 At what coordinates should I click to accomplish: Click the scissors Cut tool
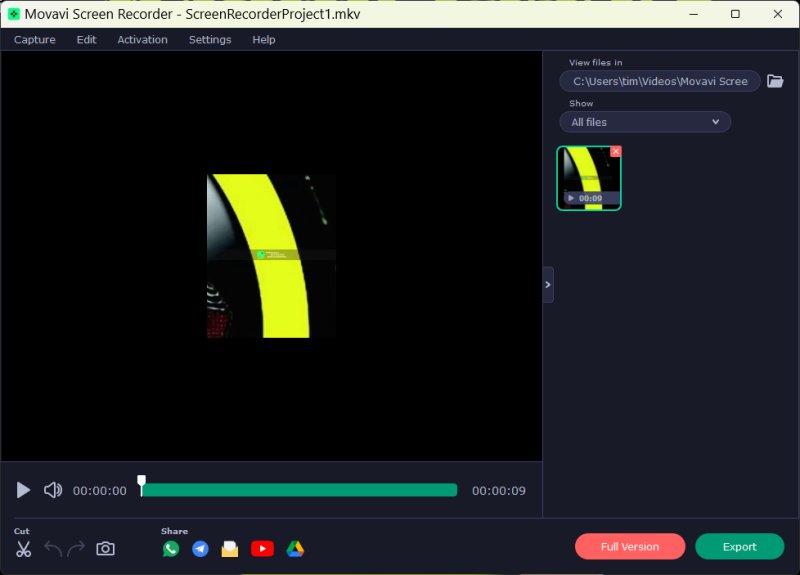click(x=24, y=549)
